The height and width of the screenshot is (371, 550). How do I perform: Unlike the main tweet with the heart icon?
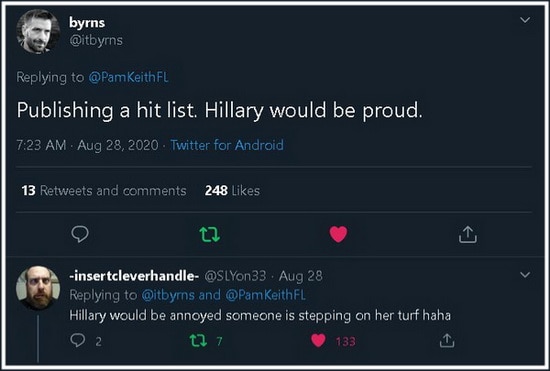point(338,234)
